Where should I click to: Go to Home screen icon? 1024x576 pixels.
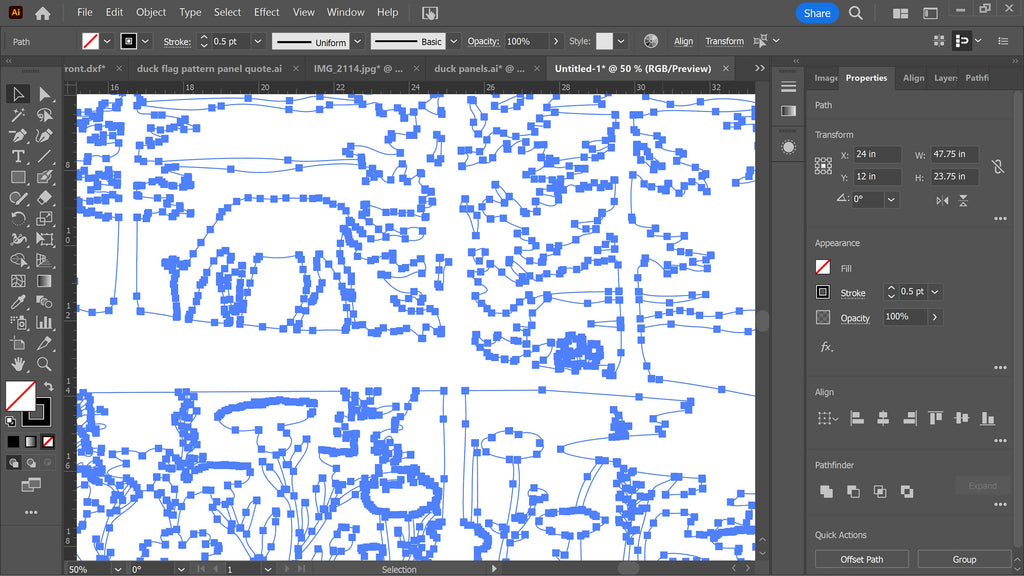click(x=42, y=13)
